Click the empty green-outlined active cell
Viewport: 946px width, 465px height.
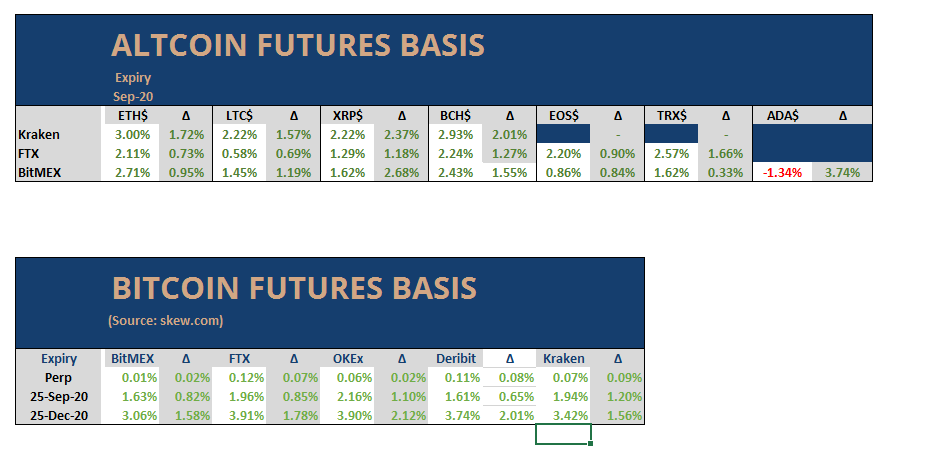(563, 434)
